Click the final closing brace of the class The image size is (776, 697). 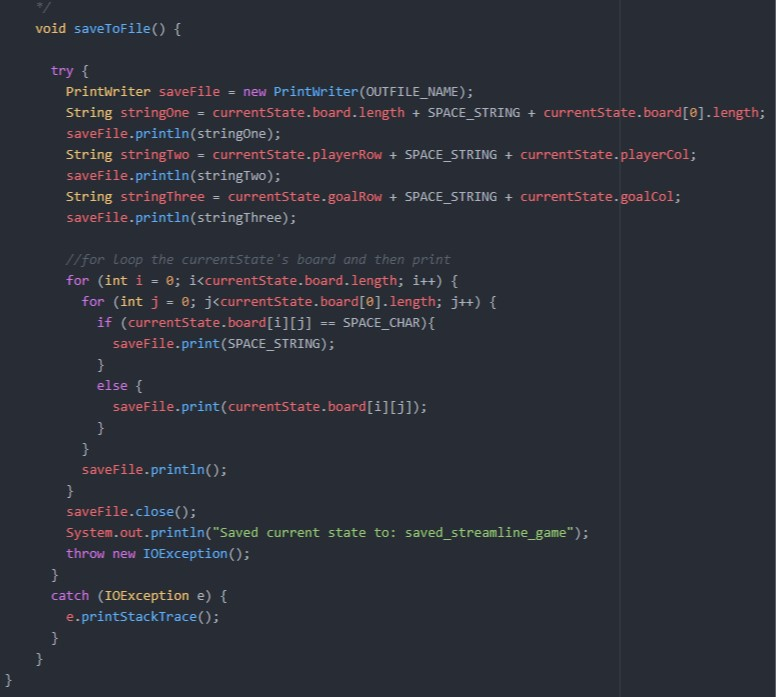coord(8,680)
